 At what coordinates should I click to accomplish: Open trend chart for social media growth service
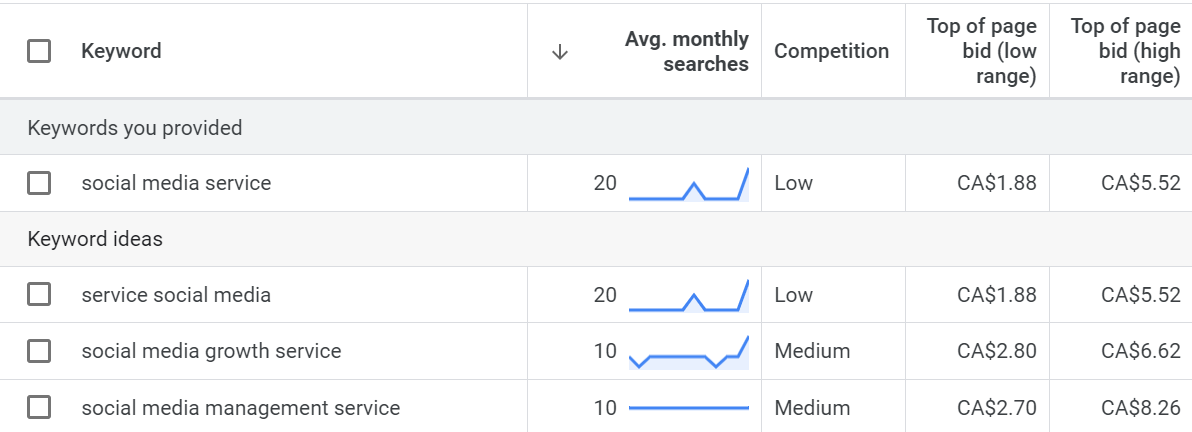point(688,353)
